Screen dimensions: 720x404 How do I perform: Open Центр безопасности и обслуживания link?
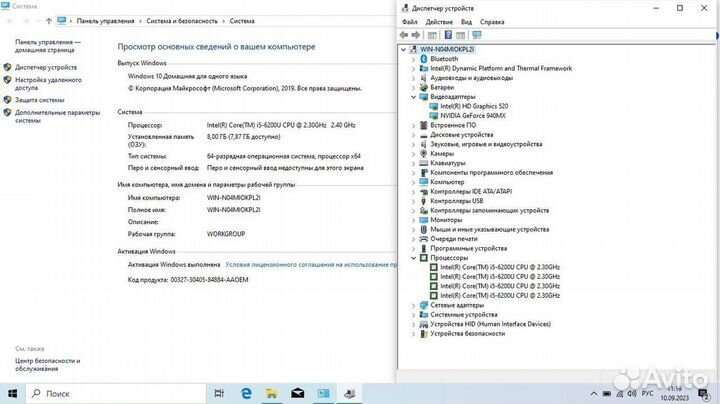(48, 365)
